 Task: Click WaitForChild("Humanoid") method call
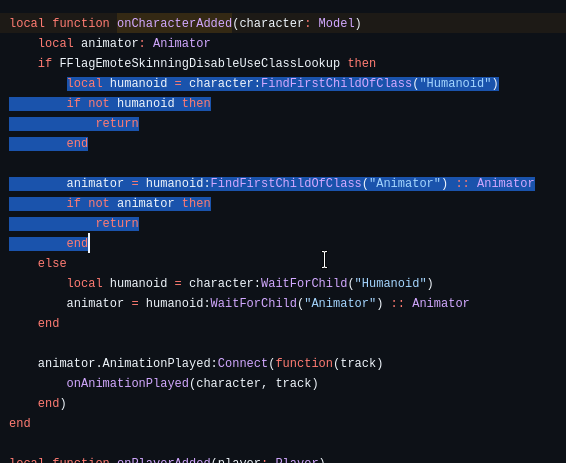[x=347, y=283]
